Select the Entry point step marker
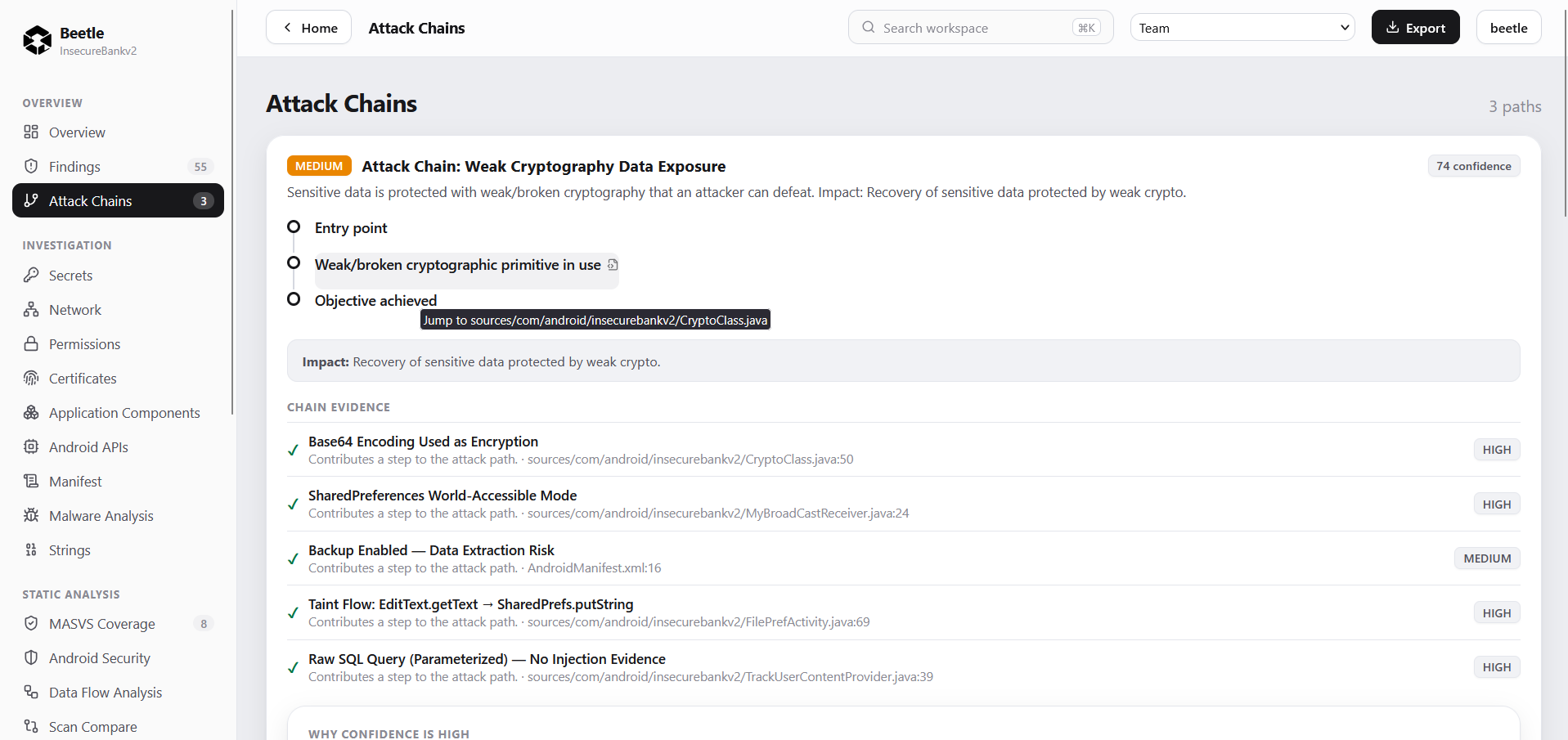1568x740 pixels. 294,226
